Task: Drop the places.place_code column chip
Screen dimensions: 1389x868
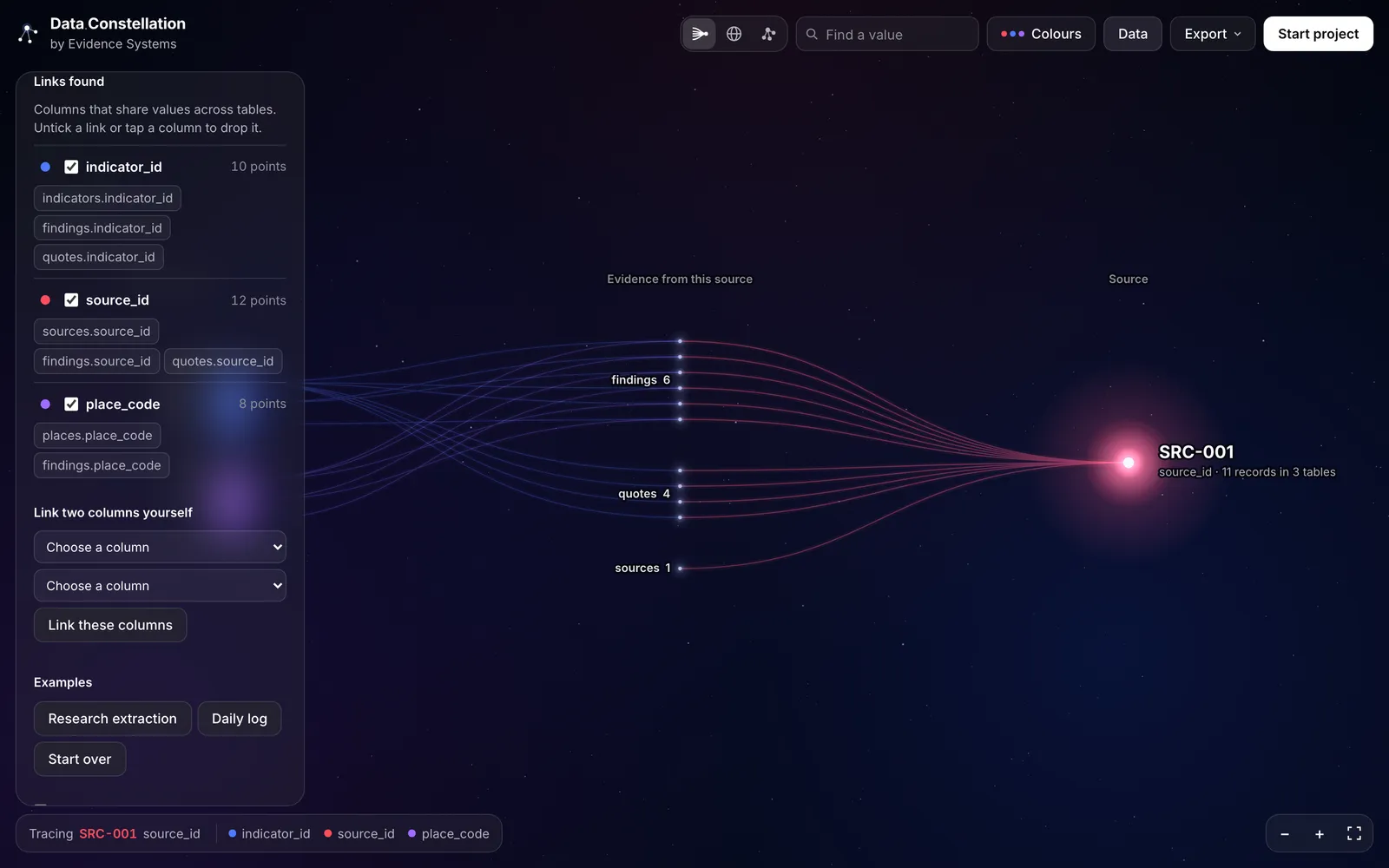Action: [x=97, y=436]
